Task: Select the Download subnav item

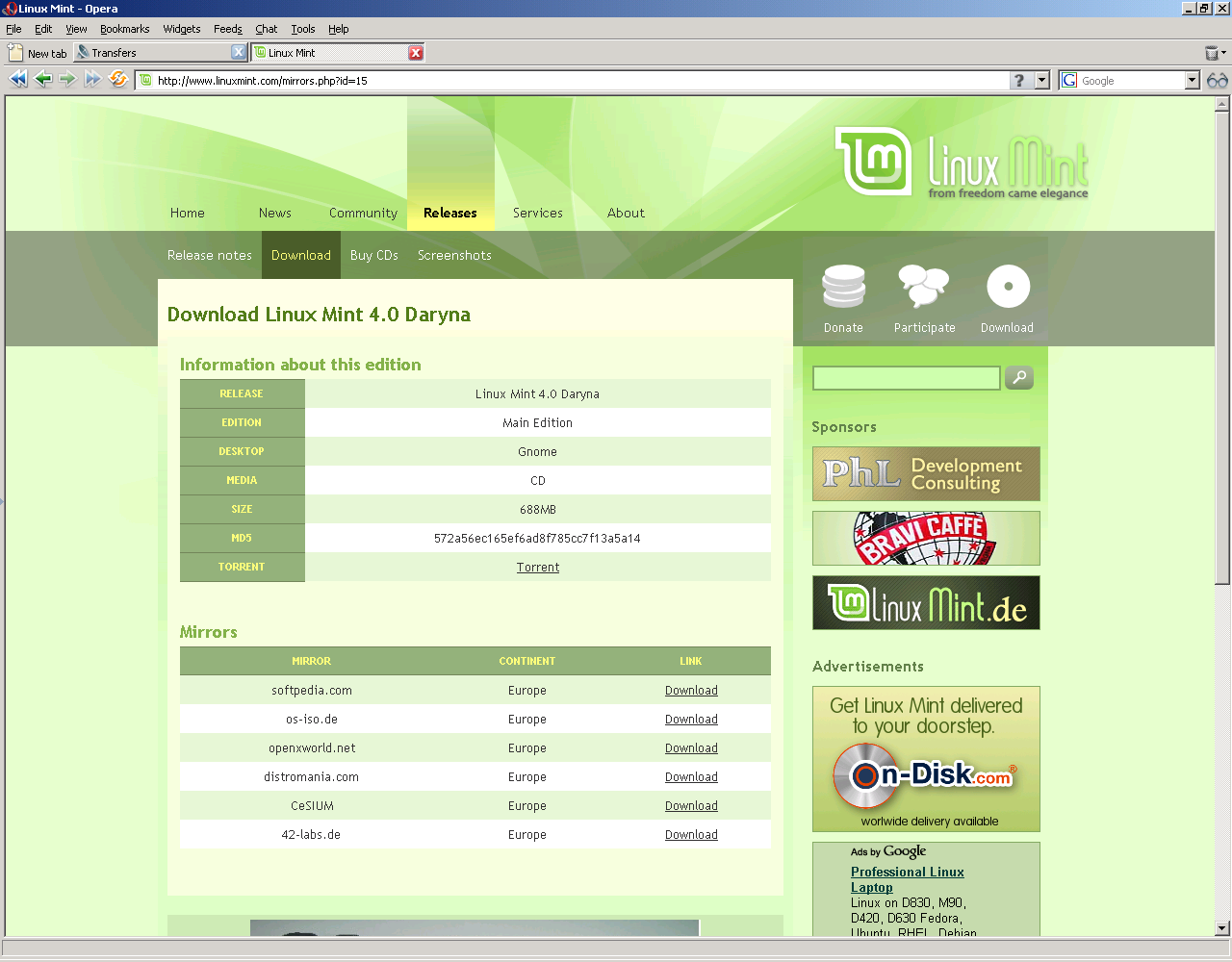Action: 301,255
